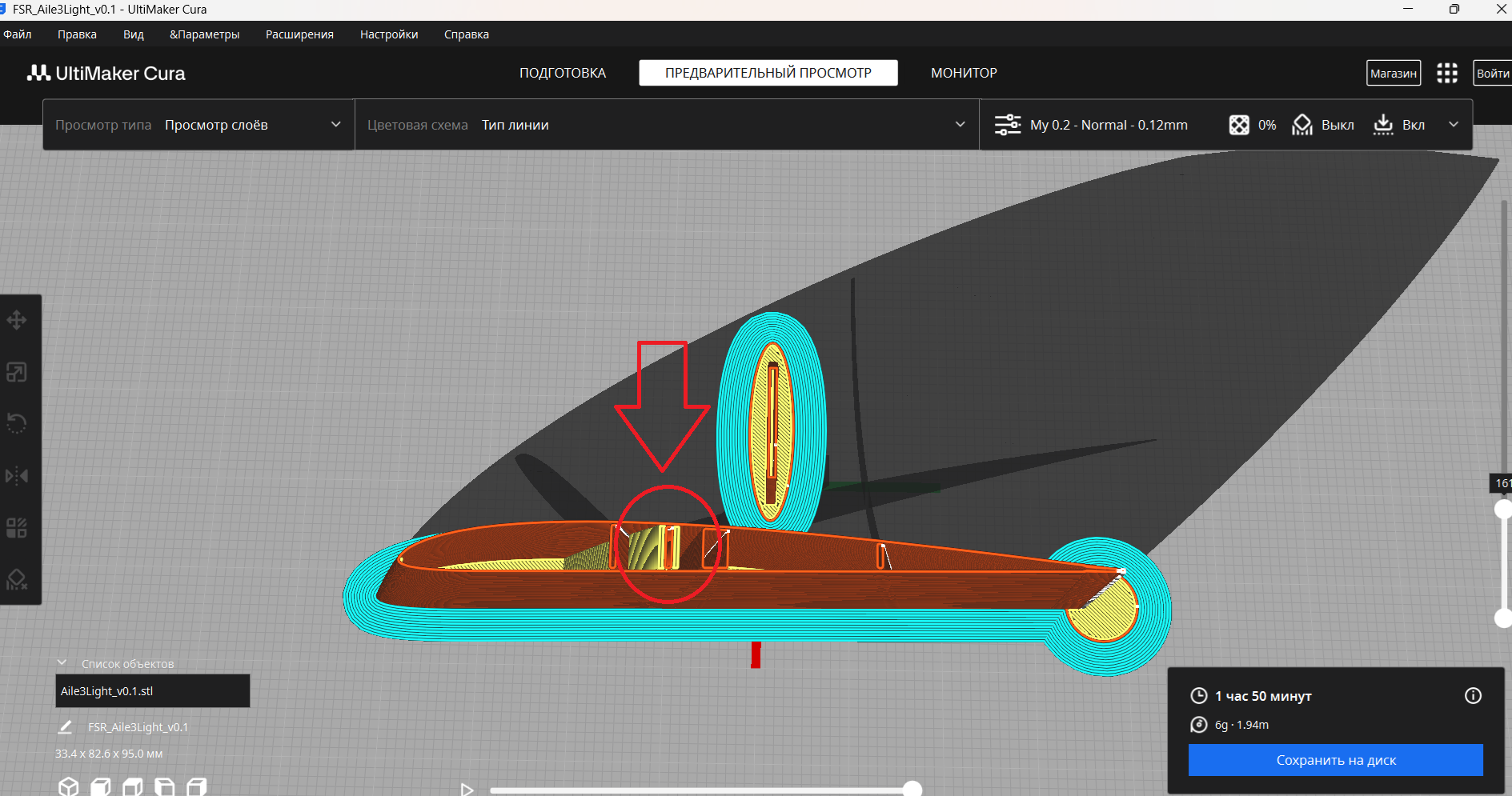
Task: Open the Расширения menu
Action: (x=299, y=34)
